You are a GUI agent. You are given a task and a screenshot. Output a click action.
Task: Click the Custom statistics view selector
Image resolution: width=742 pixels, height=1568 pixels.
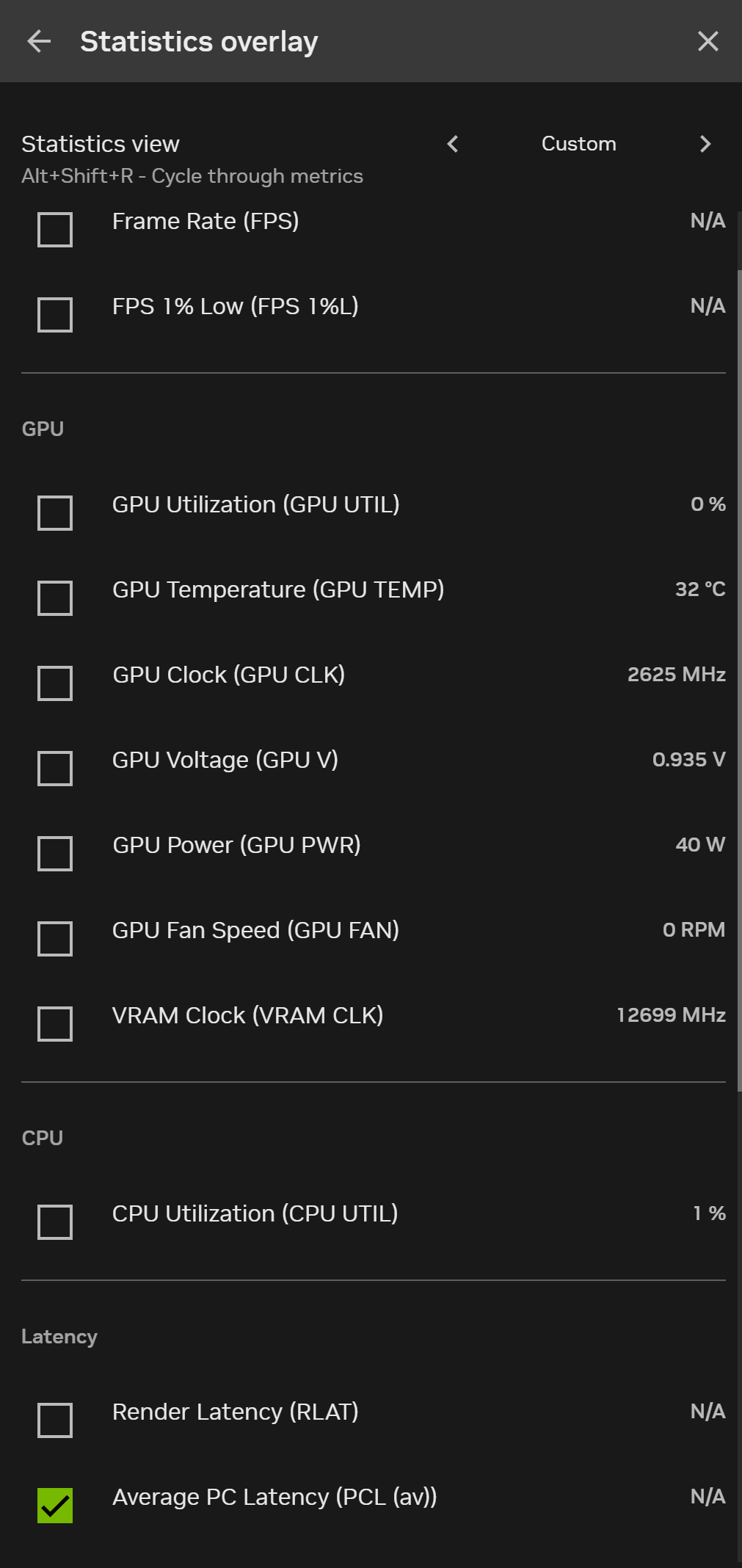pos(578,144)
